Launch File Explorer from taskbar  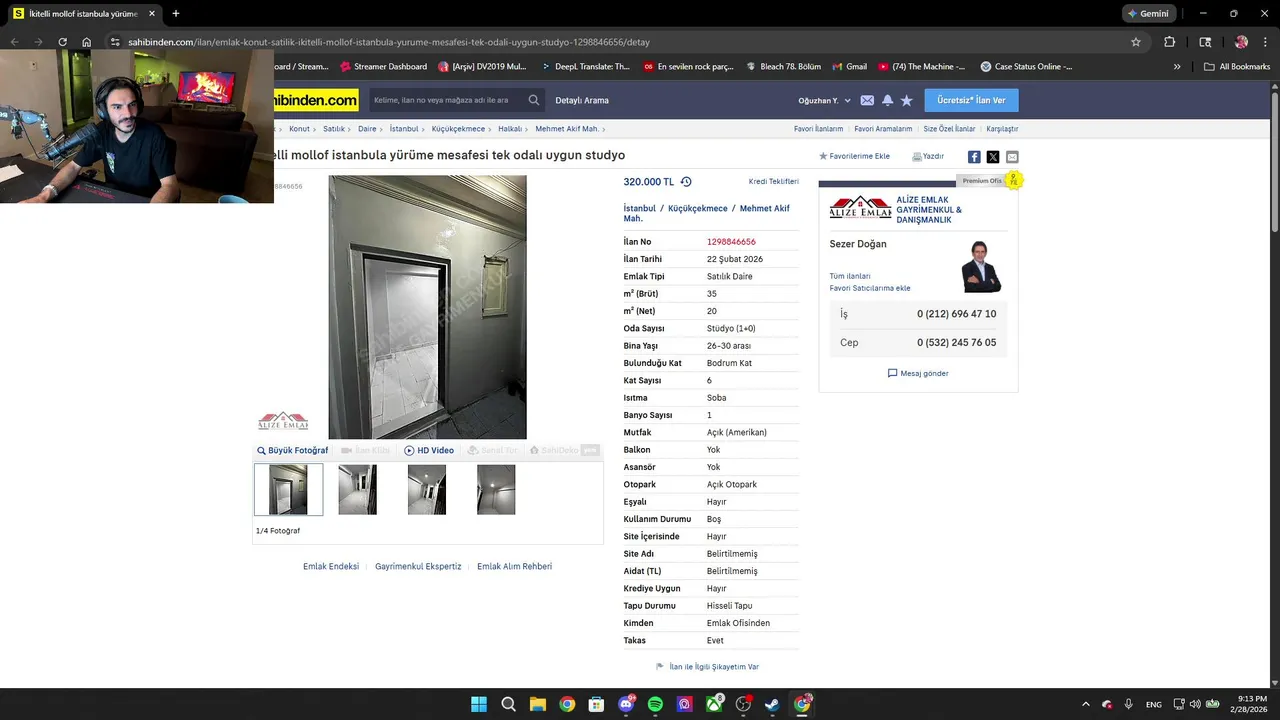point(537,704)
